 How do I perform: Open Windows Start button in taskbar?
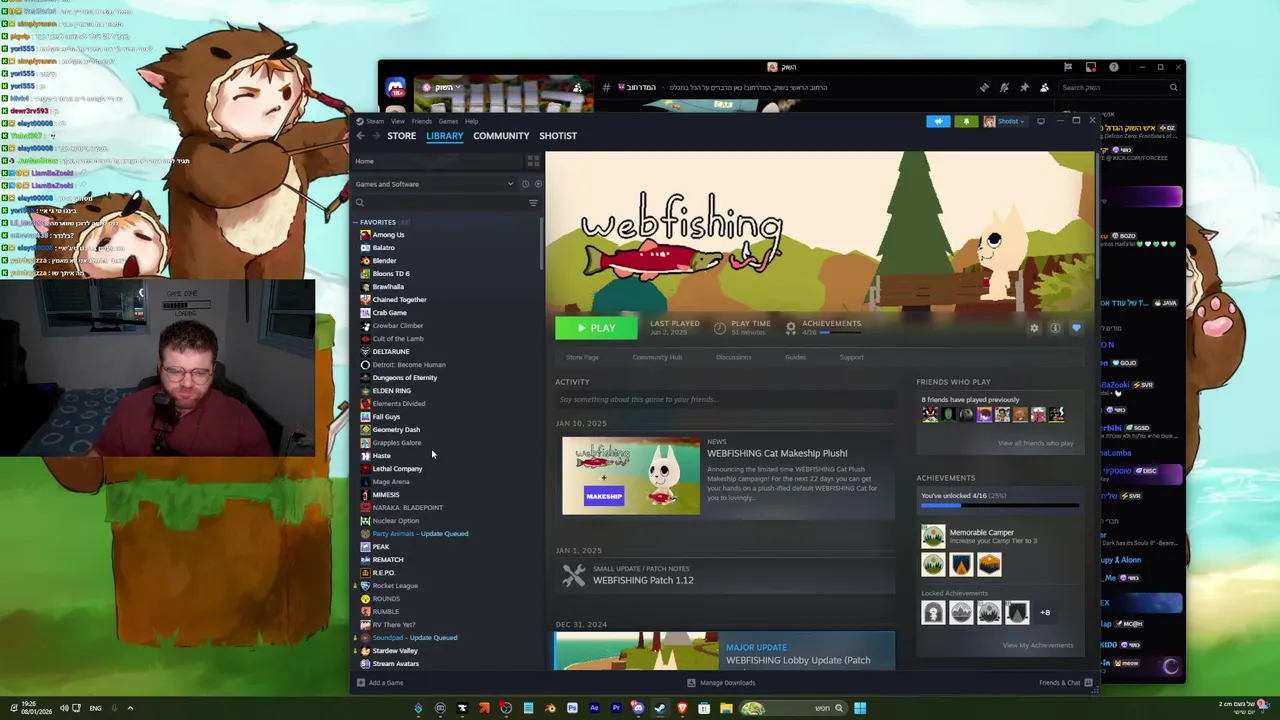click(860, 708)
